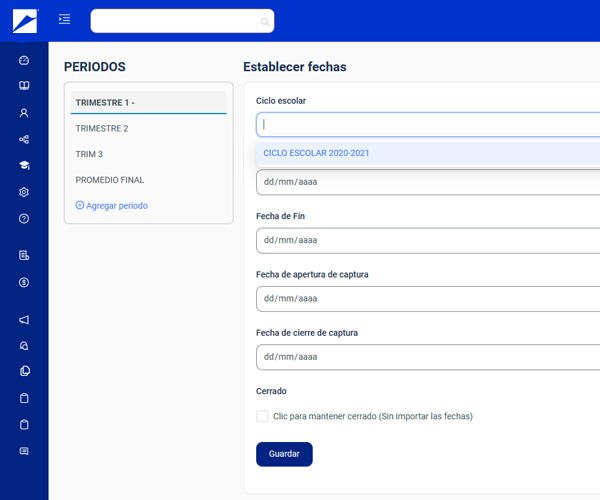Open the help question-mark sidebar icon
Image resolution: width=600 pixels, height=500 pixels.
pos(24,218)
